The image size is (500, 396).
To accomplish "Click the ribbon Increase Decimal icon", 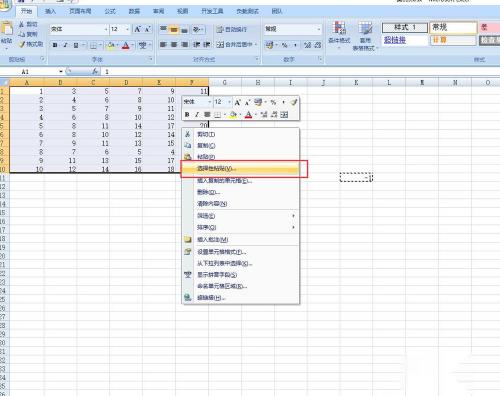I will coord(308,45).
